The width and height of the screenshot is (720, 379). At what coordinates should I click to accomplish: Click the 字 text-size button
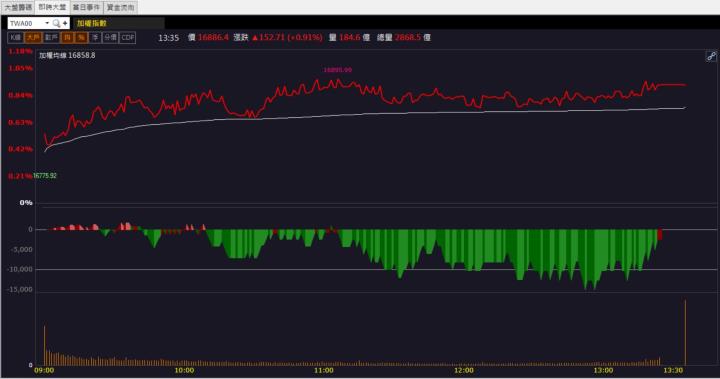coord(96,38)
